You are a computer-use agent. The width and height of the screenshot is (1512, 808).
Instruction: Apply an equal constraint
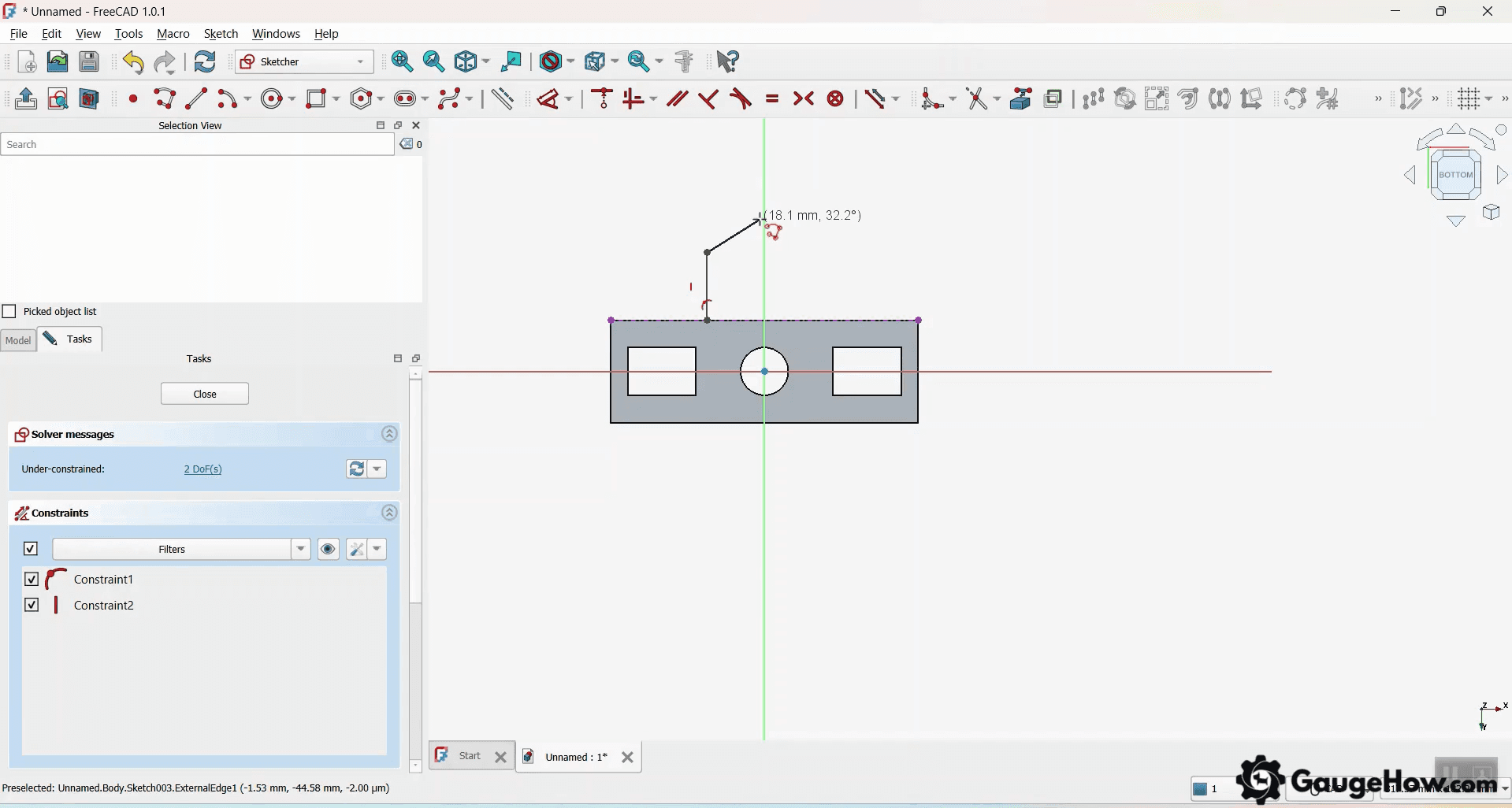771,98
